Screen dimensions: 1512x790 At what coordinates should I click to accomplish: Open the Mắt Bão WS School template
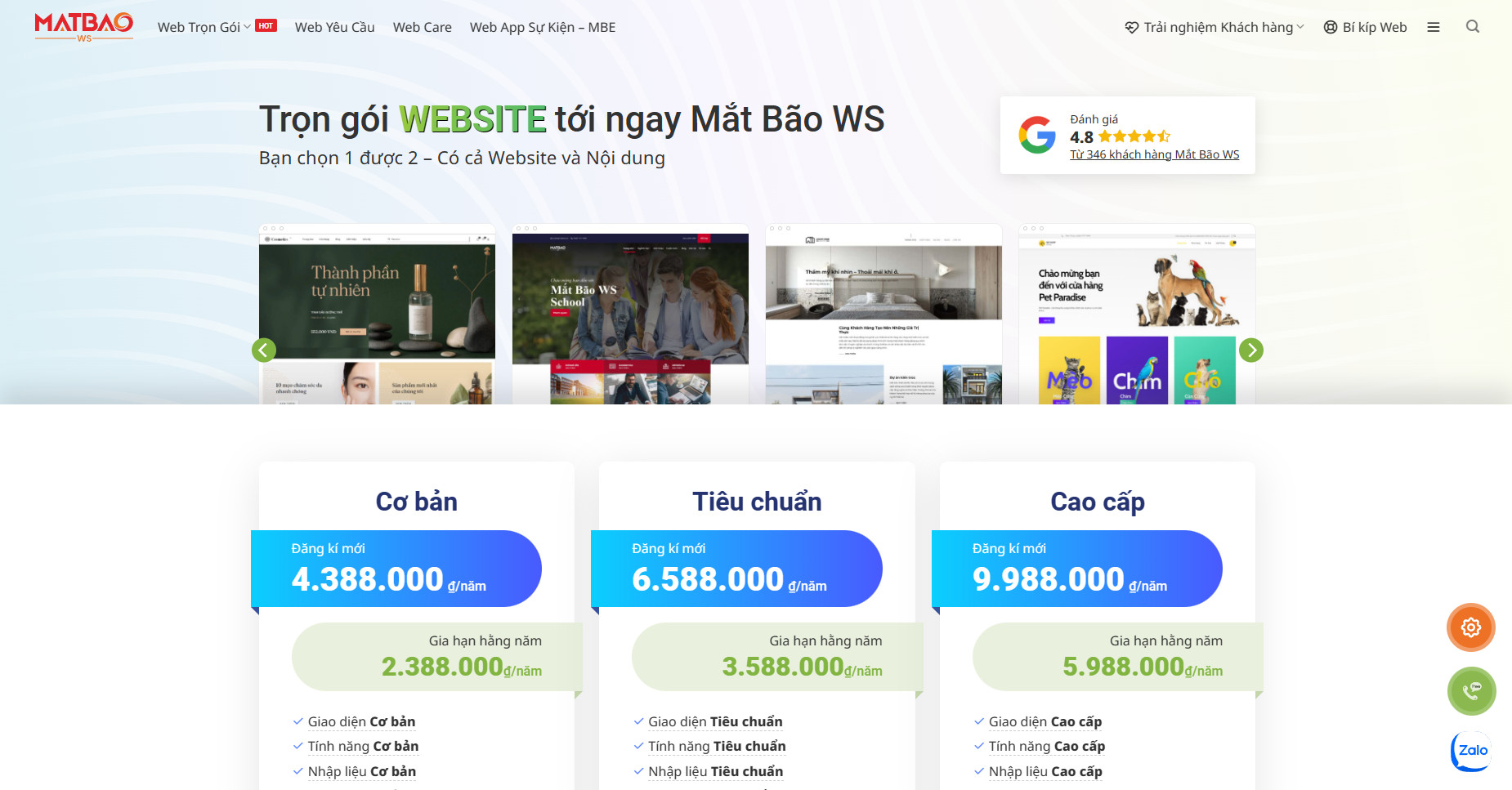click(x=630, y=315)
